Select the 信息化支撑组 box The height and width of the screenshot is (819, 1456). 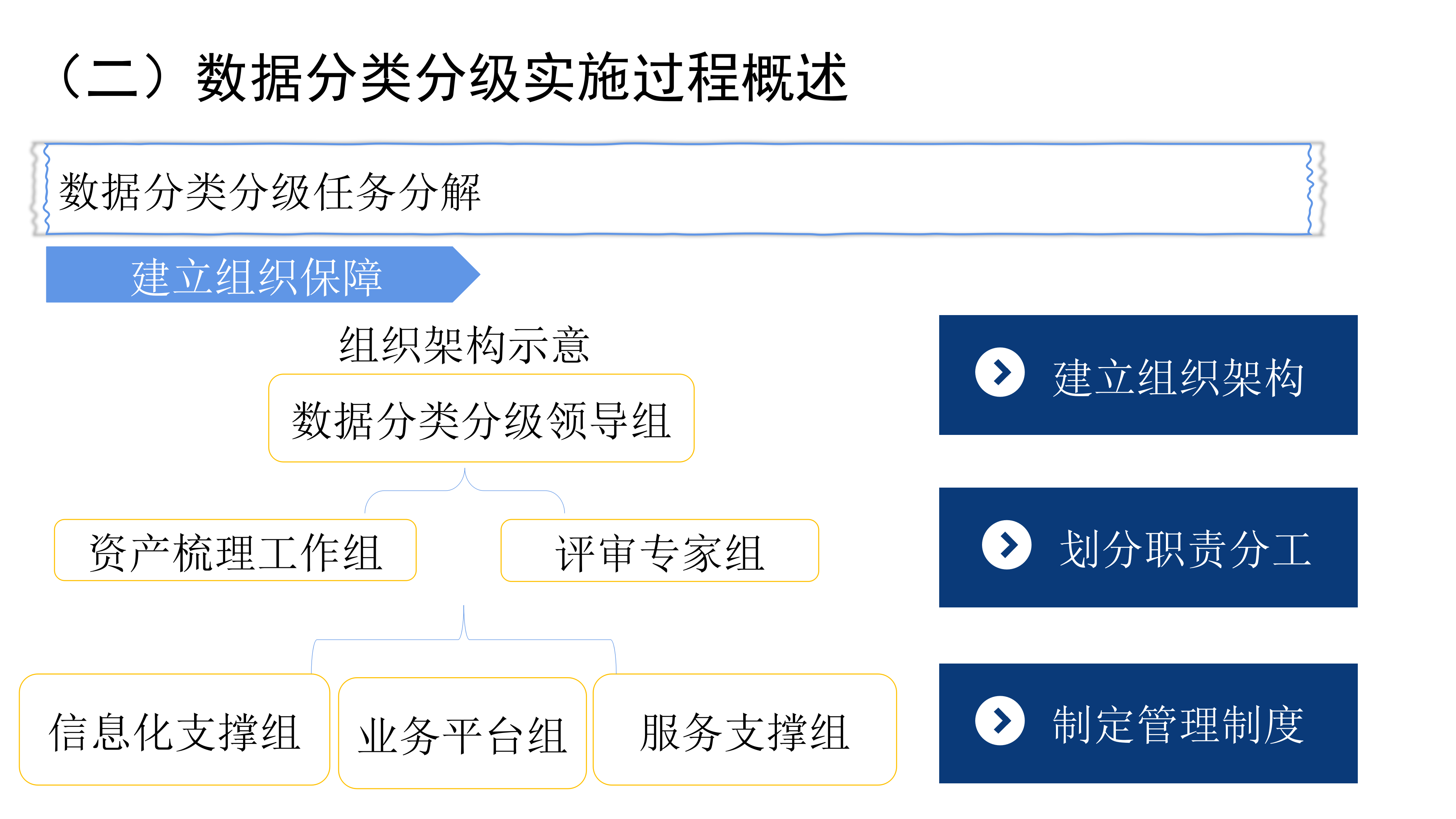[174, 729]
